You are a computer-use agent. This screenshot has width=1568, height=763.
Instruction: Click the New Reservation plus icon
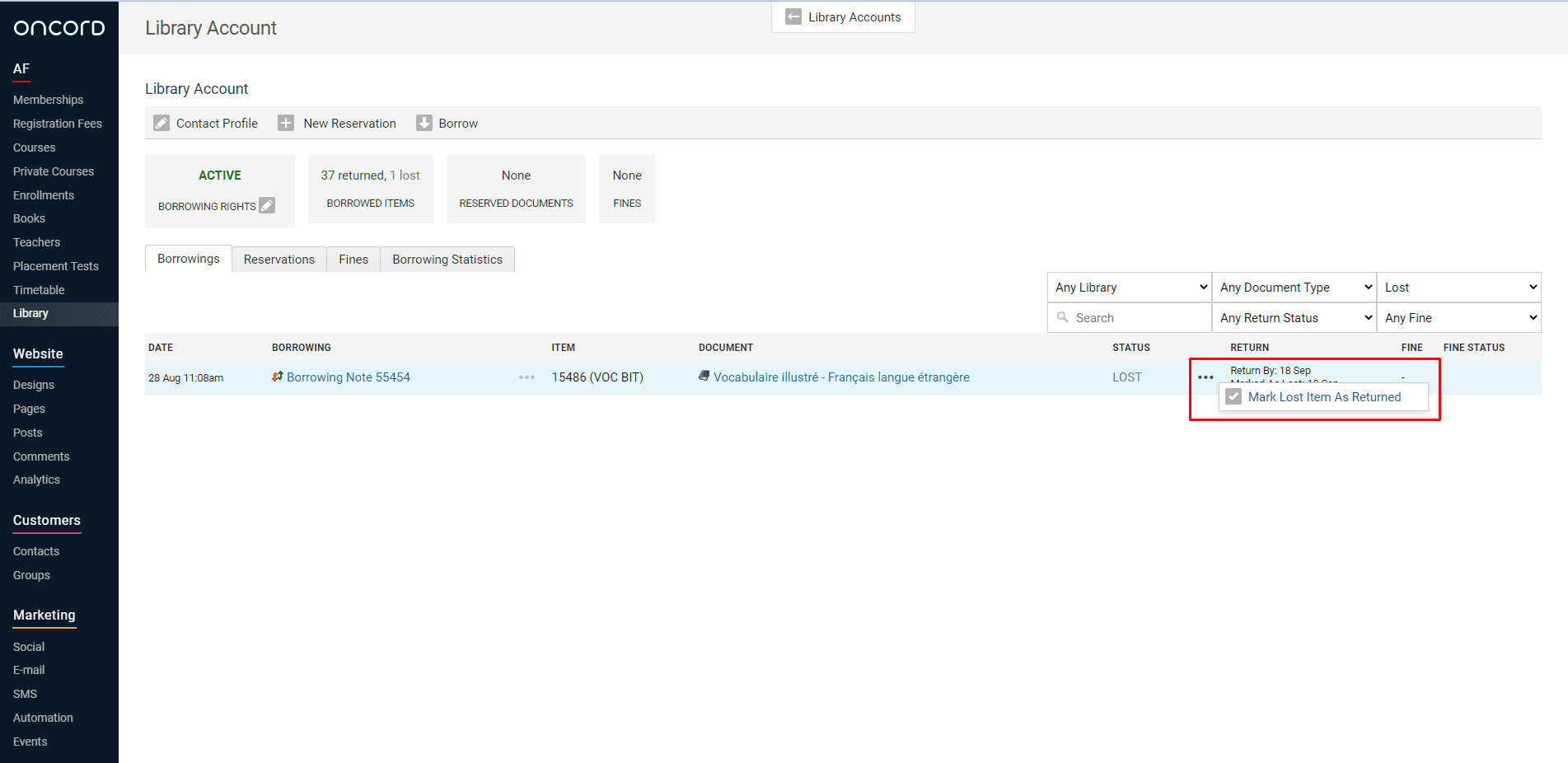point(286,124)
